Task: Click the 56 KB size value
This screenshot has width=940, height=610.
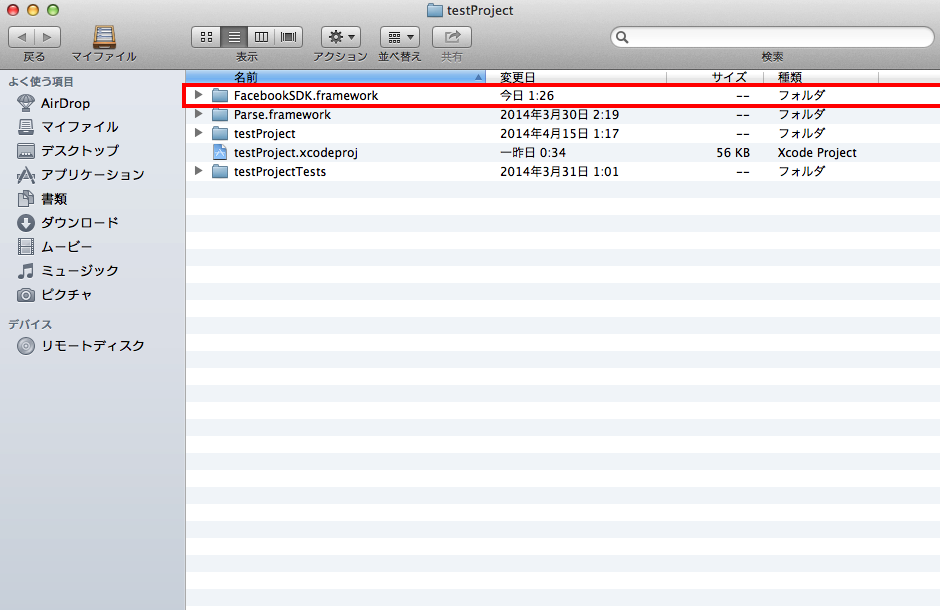Action: 733,153
